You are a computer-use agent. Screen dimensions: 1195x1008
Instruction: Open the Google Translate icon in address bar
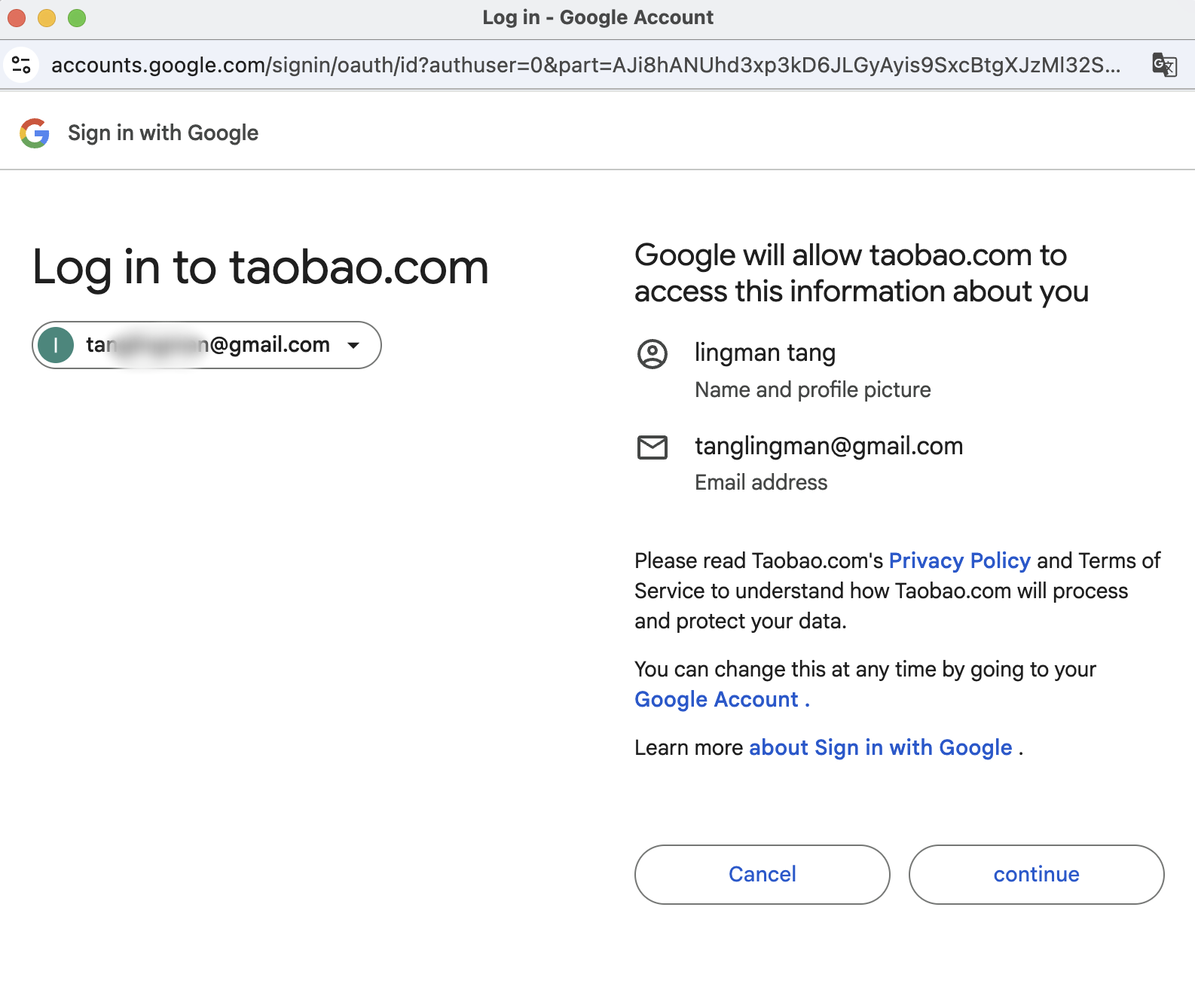coord(1164,65)
